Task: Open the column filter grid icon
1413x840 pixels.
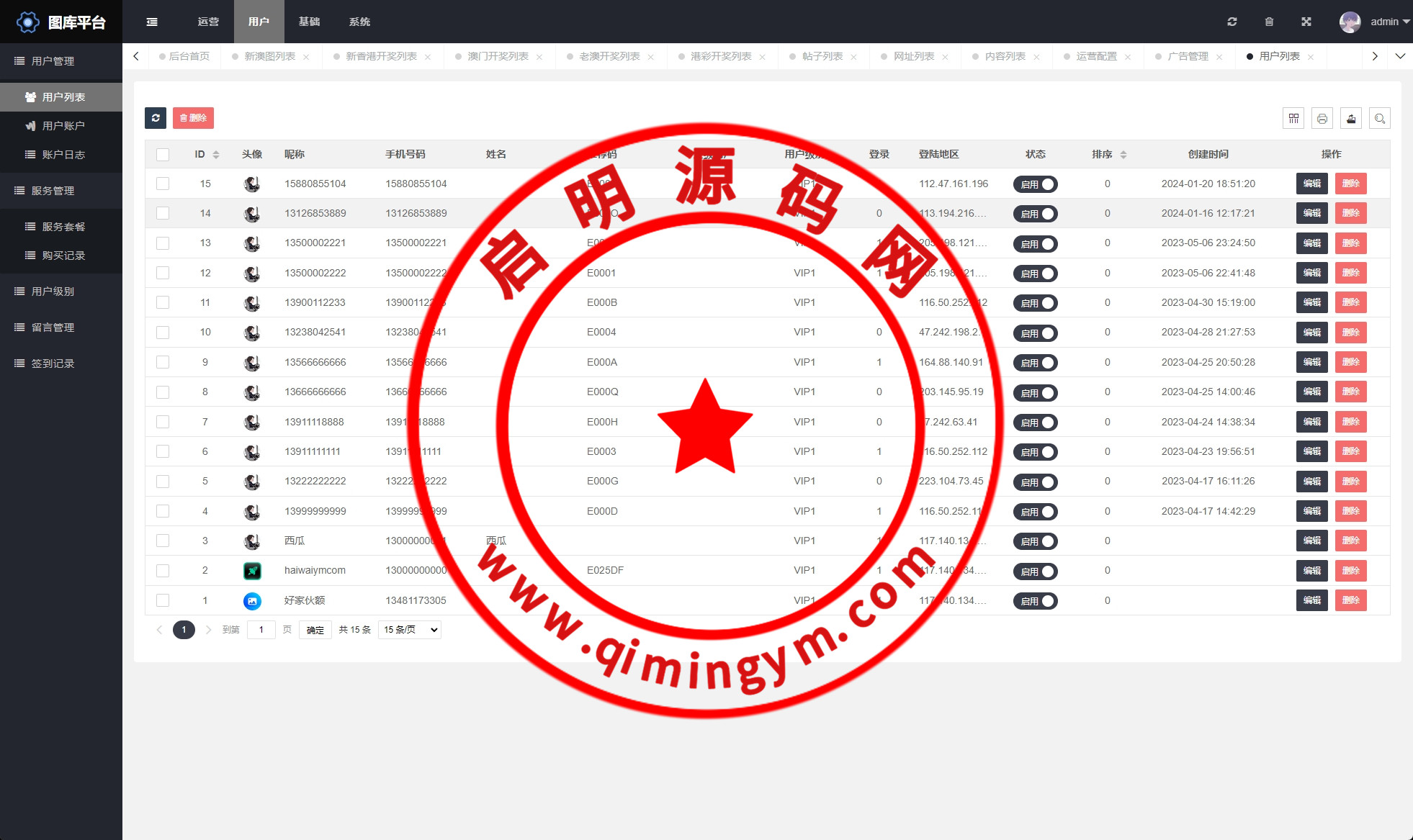Action: [x=1293, y=119]
